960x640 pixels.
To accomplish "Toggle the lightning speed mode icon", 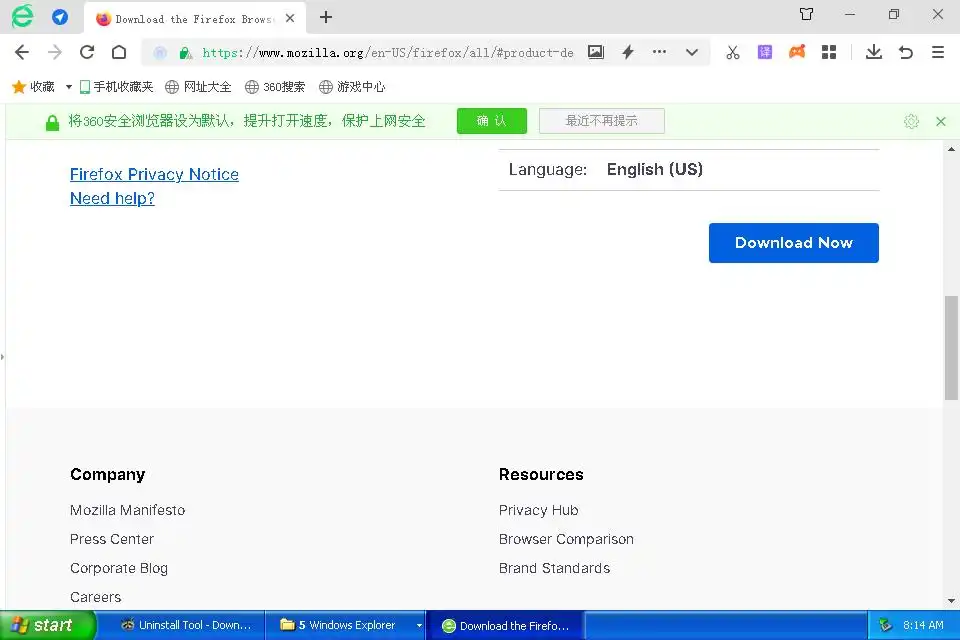I will click(x=628, y=52).
